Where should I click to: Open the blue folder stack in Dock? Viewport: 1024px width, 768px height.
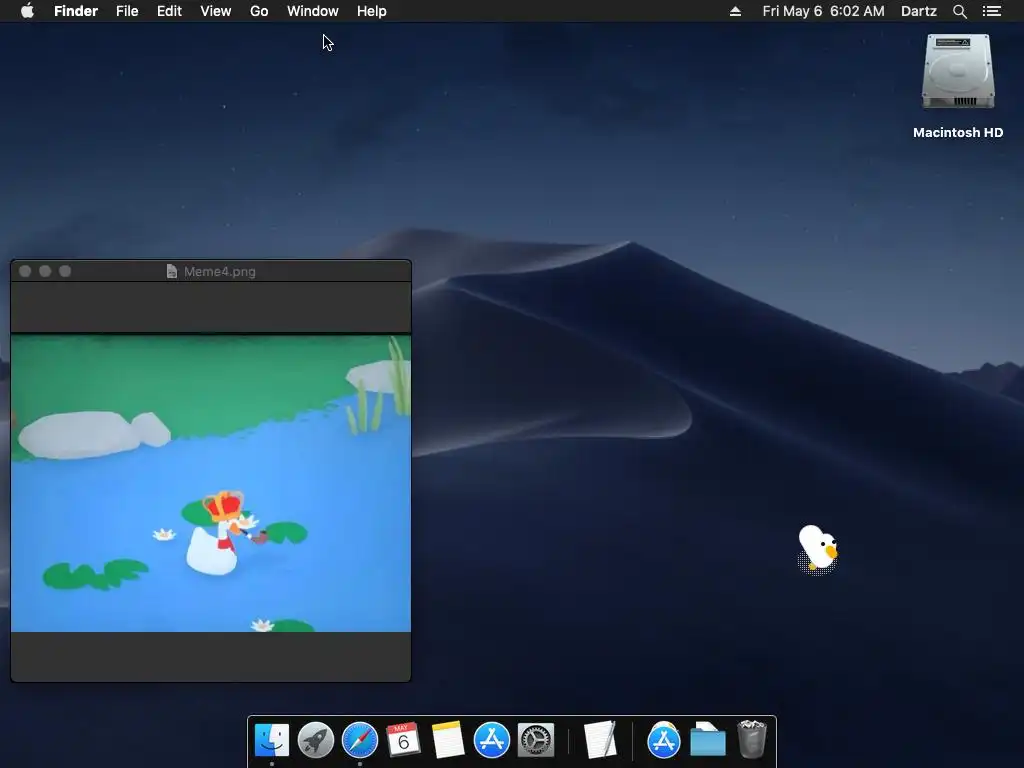click(708, 741)
